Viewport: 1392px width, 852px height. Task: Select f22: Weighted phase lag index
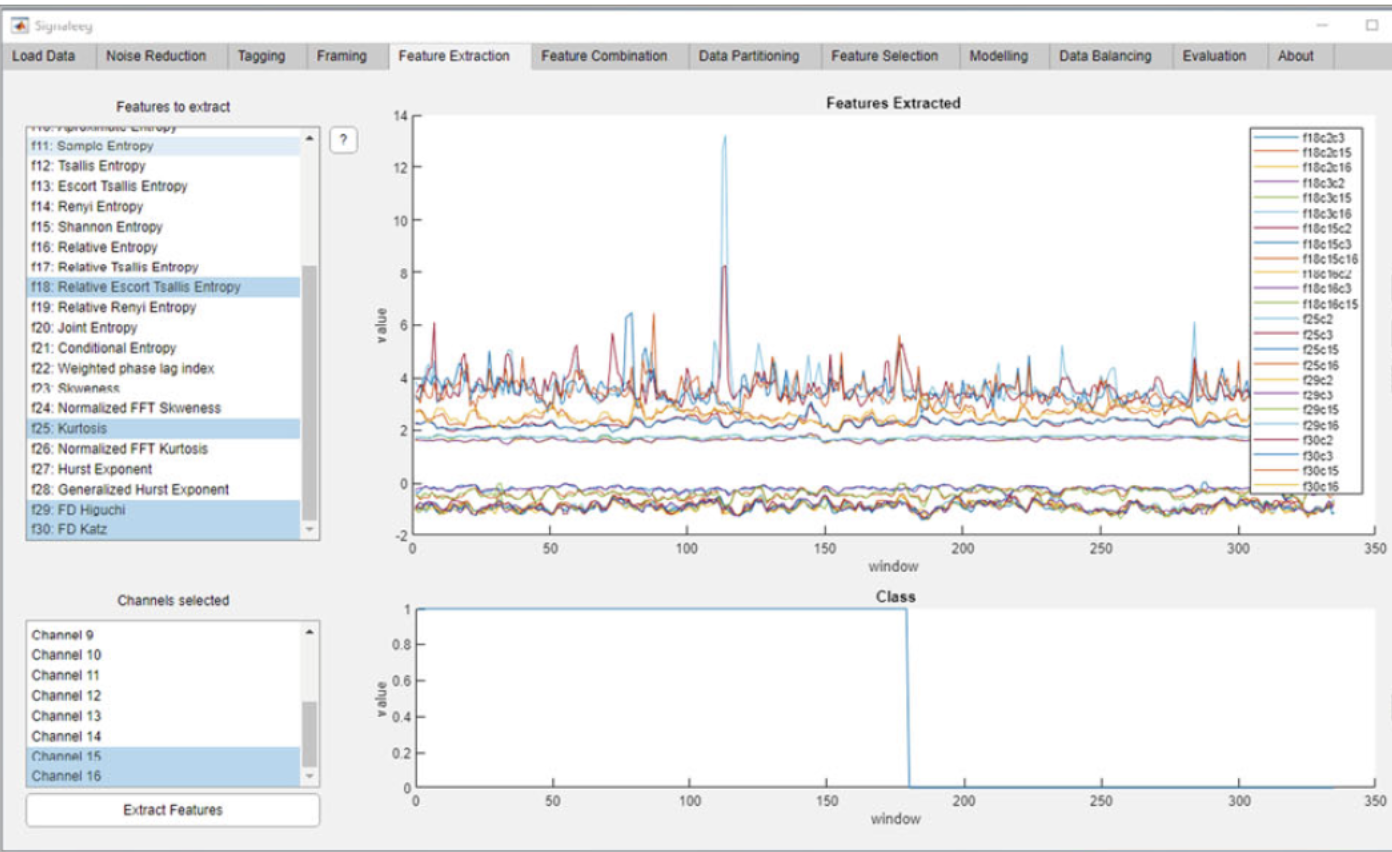pos(163,368)
